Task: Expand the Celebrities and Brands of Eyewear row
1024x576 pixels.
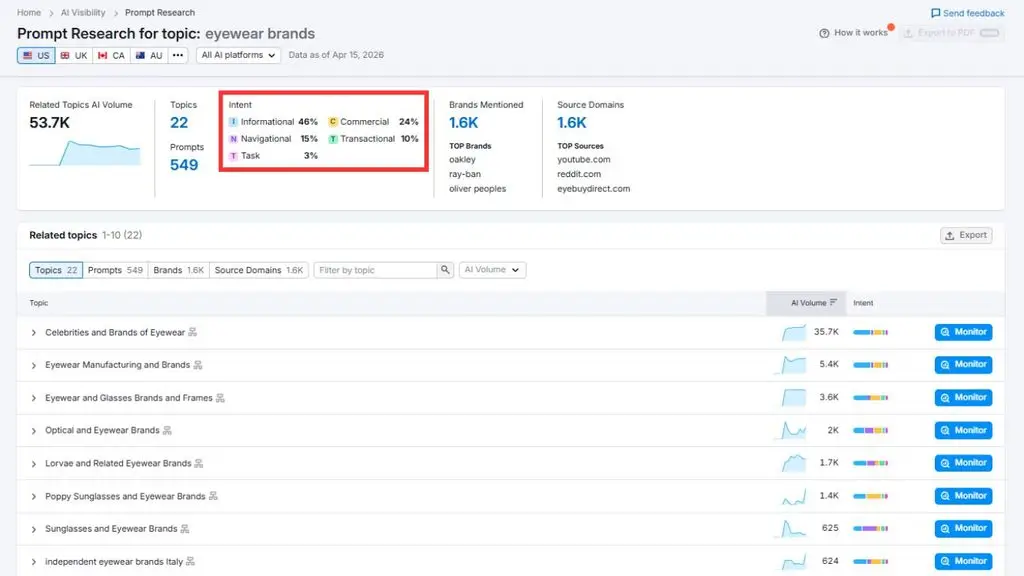Action: (34, 333)
